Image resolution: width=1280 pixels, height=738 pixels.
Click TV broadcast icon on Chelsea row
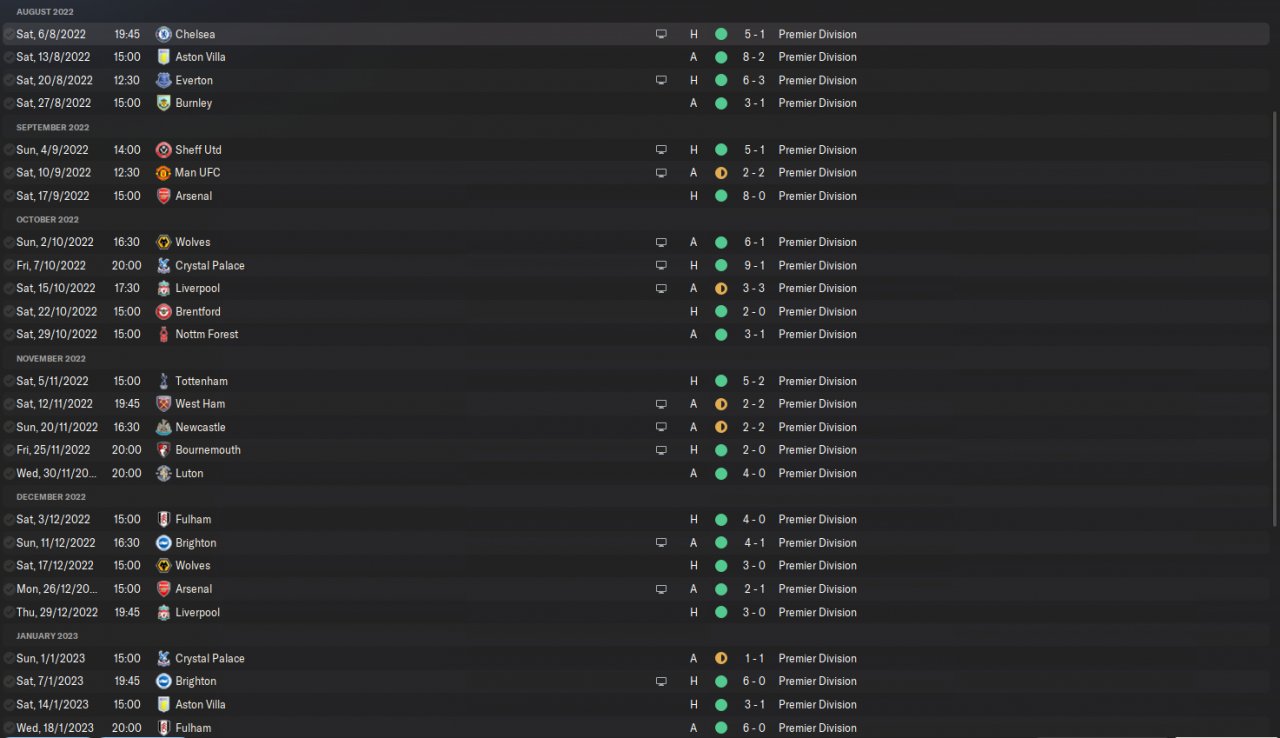click(661, 34)
